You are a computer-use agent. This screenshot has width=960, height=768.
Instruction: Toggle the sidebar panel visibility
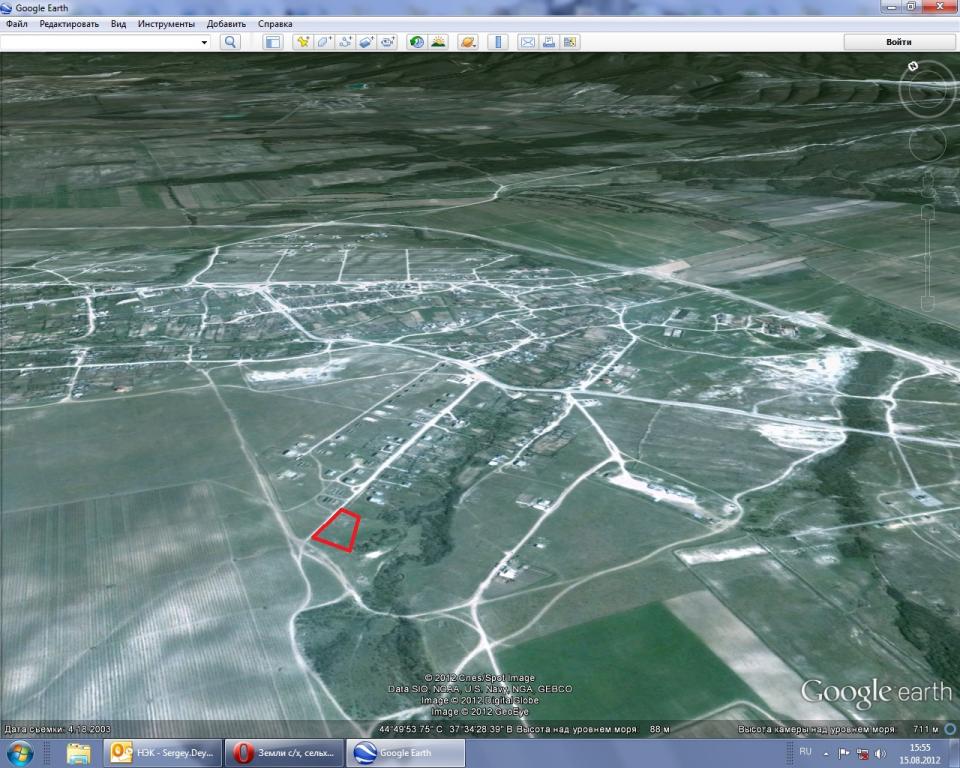coord(272,42)
